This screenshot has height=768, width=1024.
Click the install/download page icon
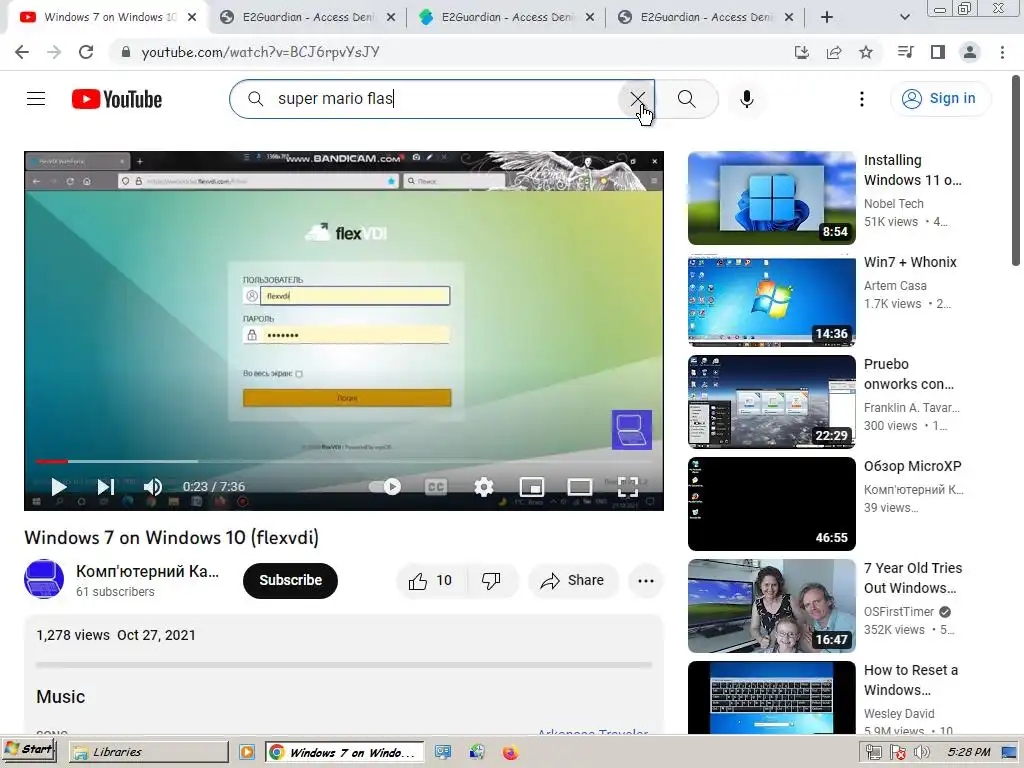point(802,52)
